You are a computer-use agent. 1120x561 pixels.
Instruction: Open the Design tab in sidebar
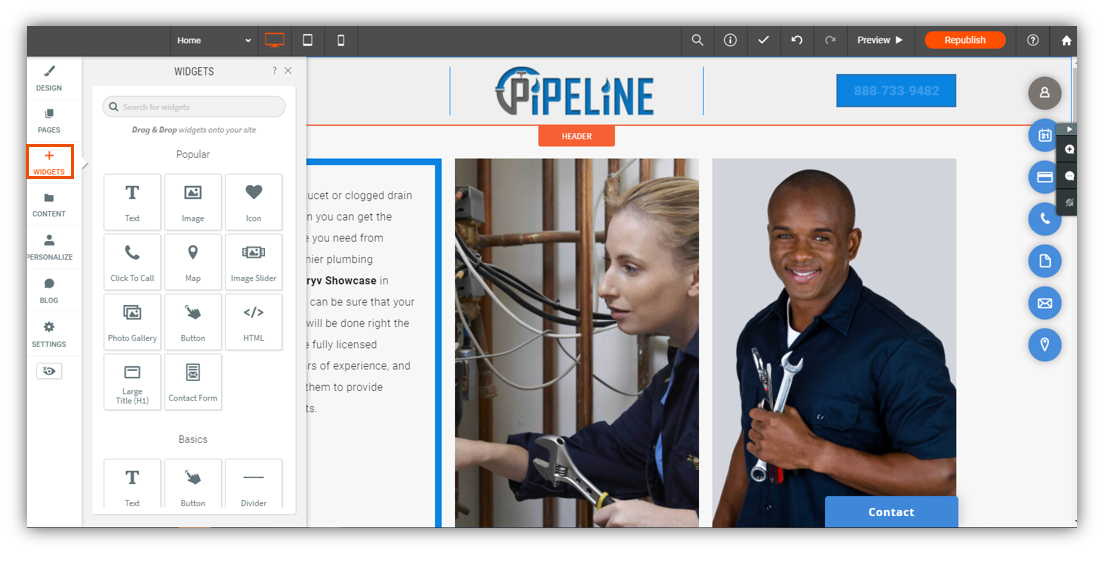pyautogui.click(x=49, y=78)
